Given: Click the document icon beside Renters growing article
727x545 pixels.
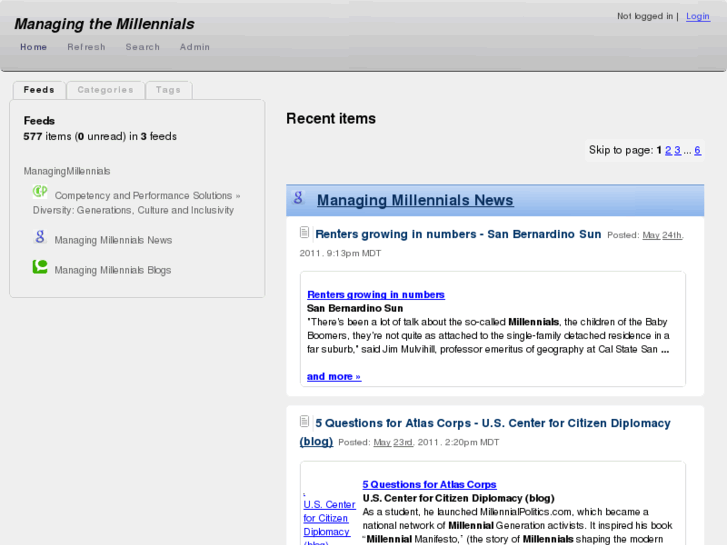Looking at the screenshot, I should point(305,233).
